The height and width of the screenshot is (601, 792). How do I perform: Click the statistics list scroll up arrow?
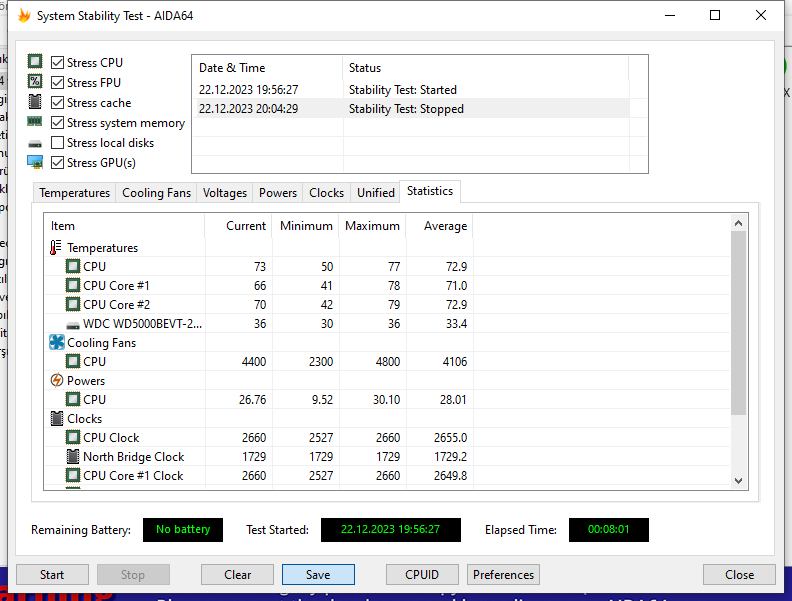tap(738, 223)
